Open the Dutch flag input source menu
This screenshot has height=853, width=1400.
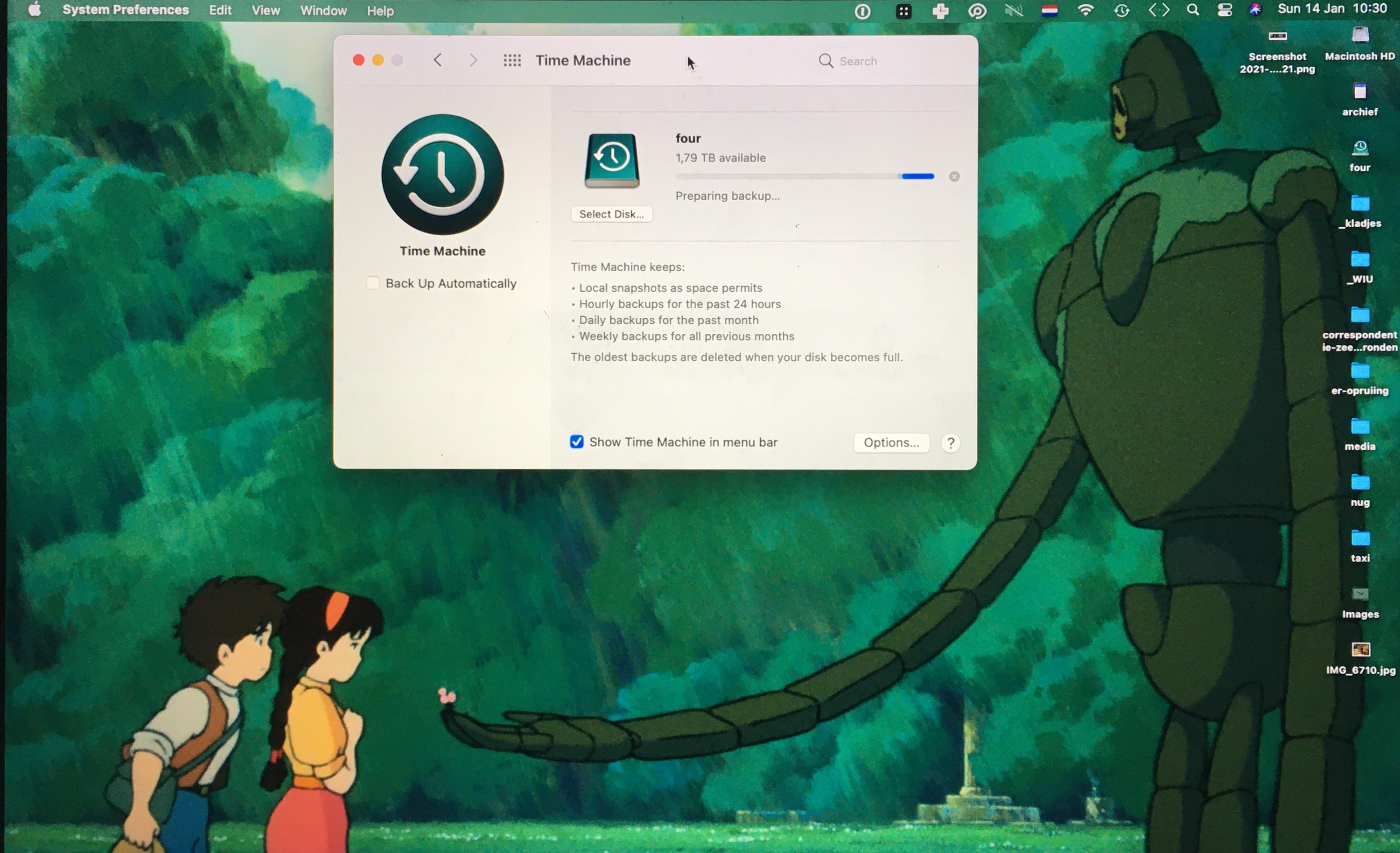tap(1050, 10)
